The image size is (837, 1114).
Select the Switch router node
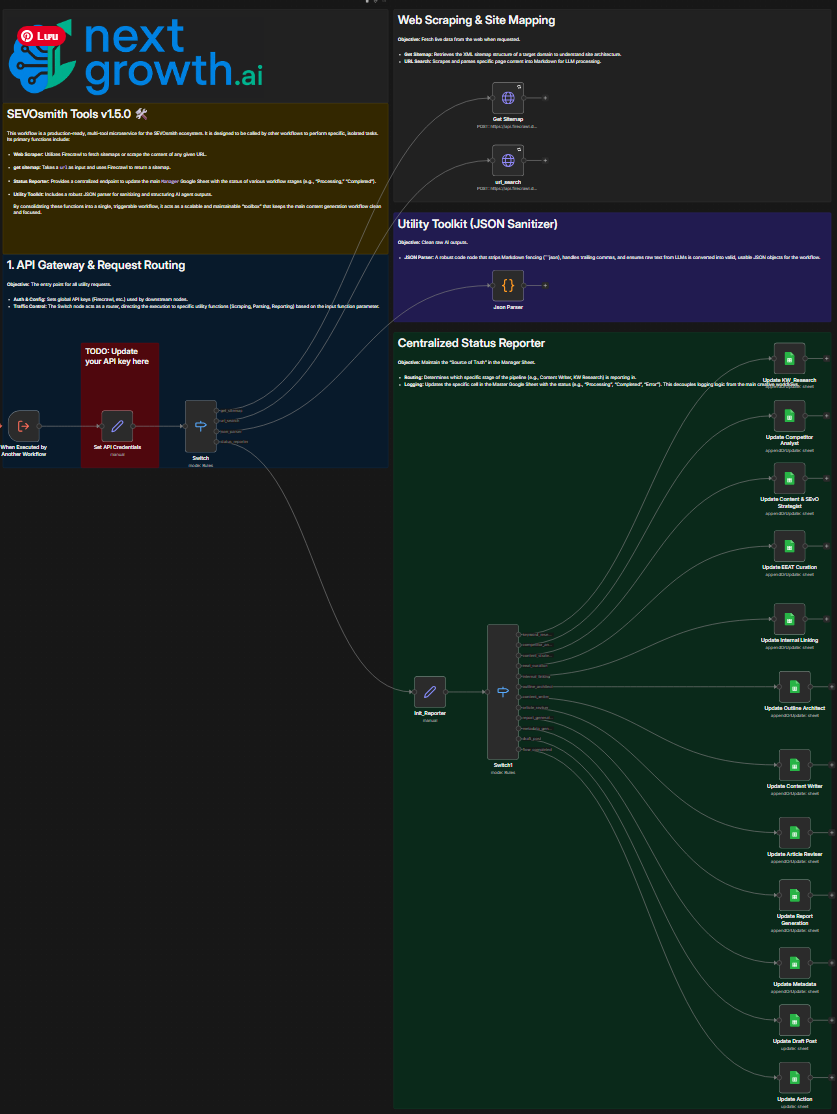pyautogui.click(x=200, y=426)
